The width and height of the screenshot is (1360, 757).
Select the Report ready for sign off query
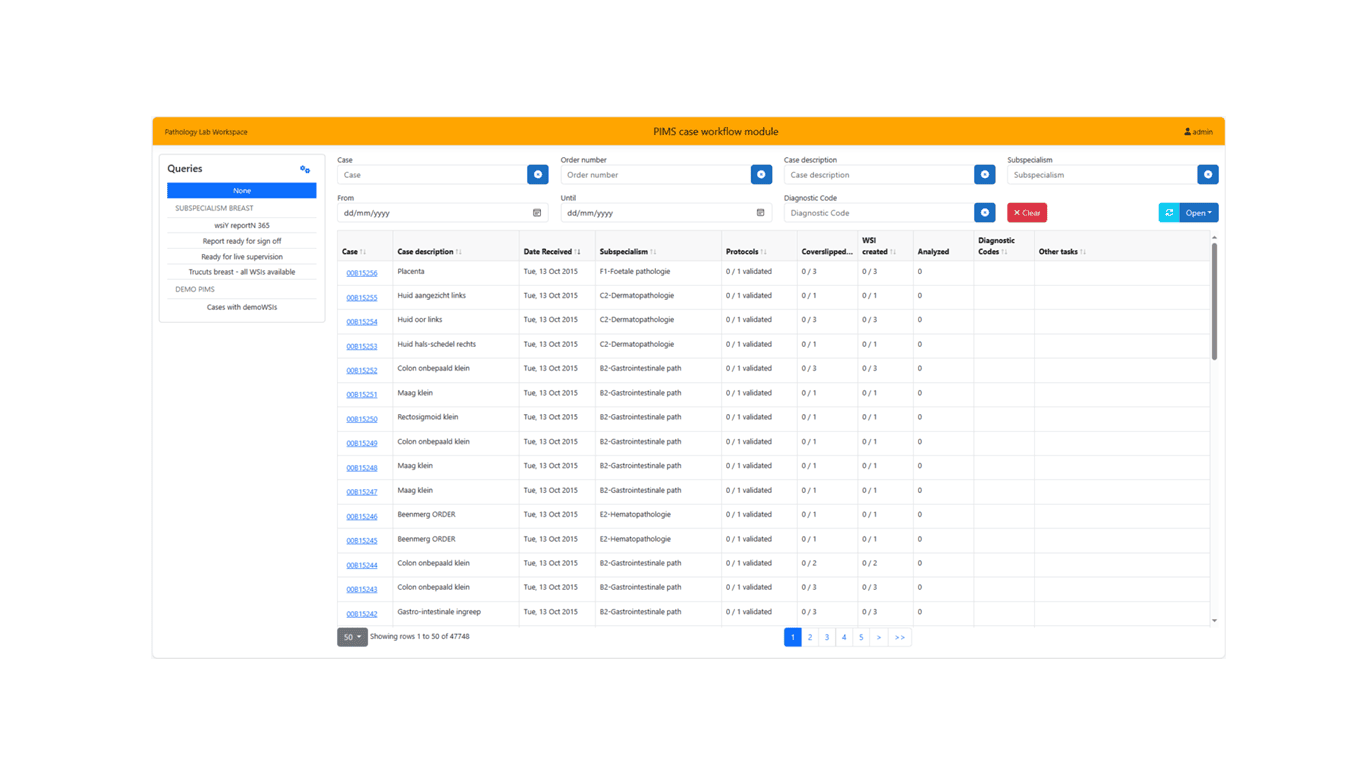pyautogui.click(x=242, y=241)
